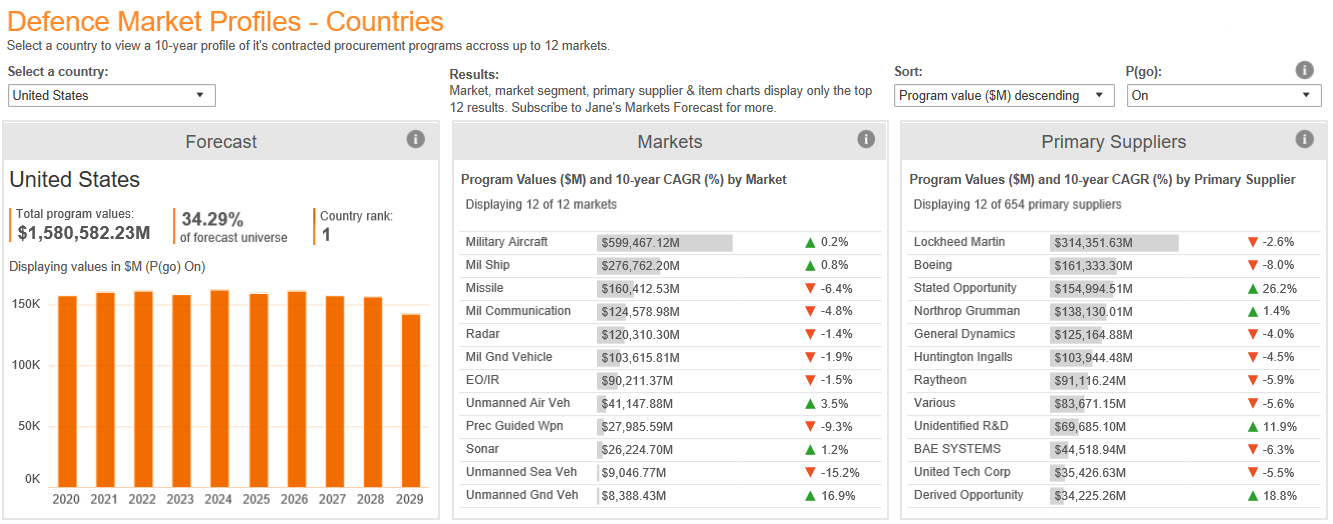Select the Missile market row

coord(670,288)
